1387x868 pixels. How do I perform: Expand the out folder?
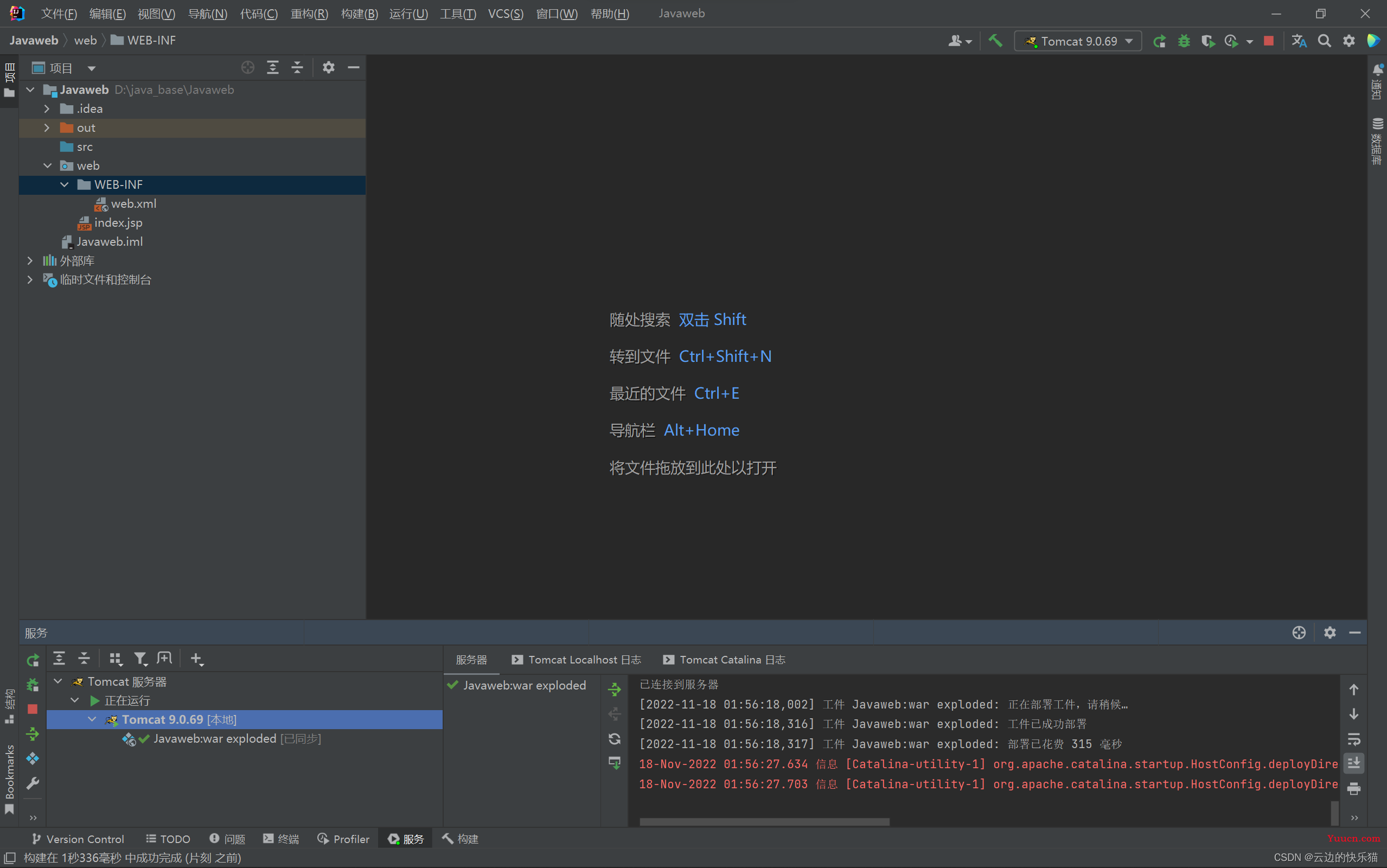click(x=47, y=127)
